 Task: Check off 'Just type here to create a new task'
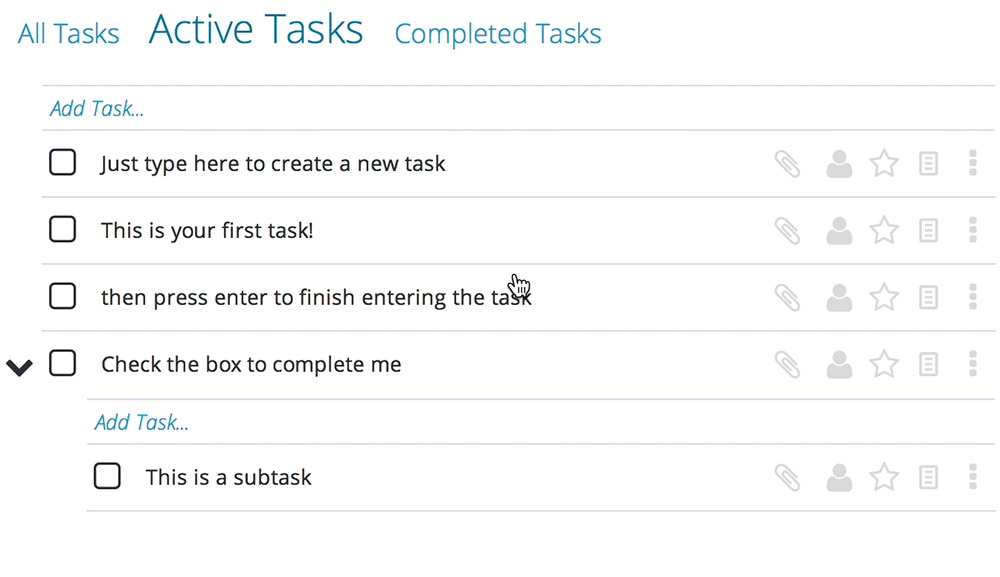[62, 163]
